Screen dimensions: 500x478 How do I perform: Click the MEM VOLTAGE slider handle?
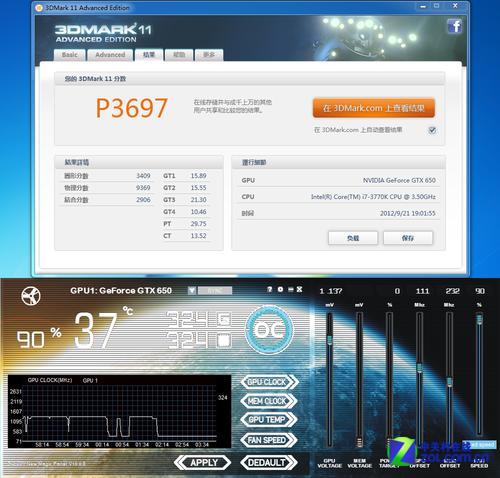pos(359,442)
